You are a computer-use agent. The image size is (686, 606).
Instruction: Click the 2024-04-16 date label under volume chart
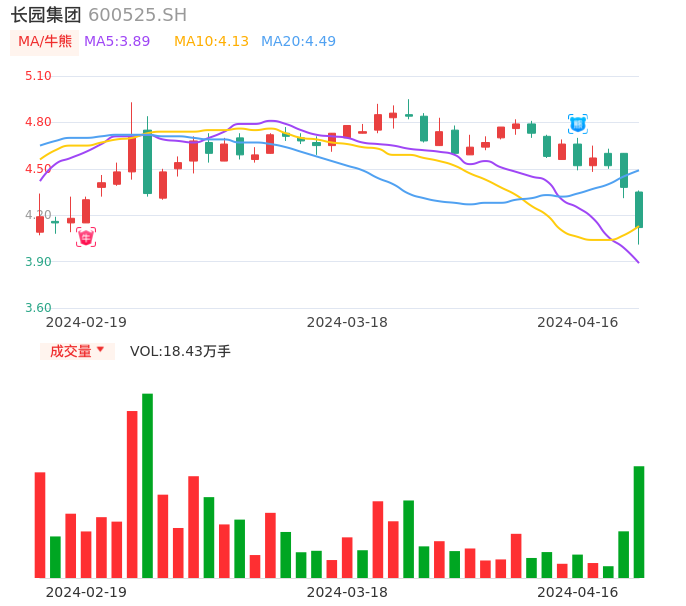coord(578,592)
